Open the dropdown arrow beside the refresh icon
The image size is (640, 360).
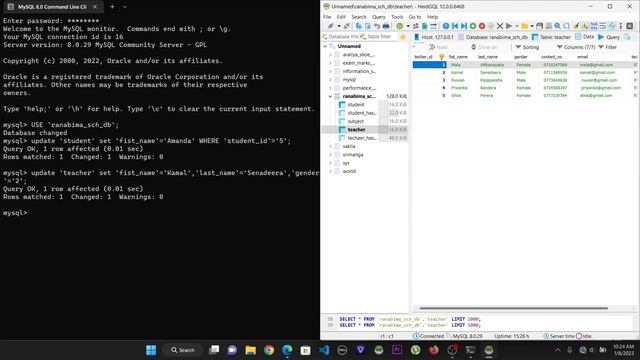click(407, 26)
